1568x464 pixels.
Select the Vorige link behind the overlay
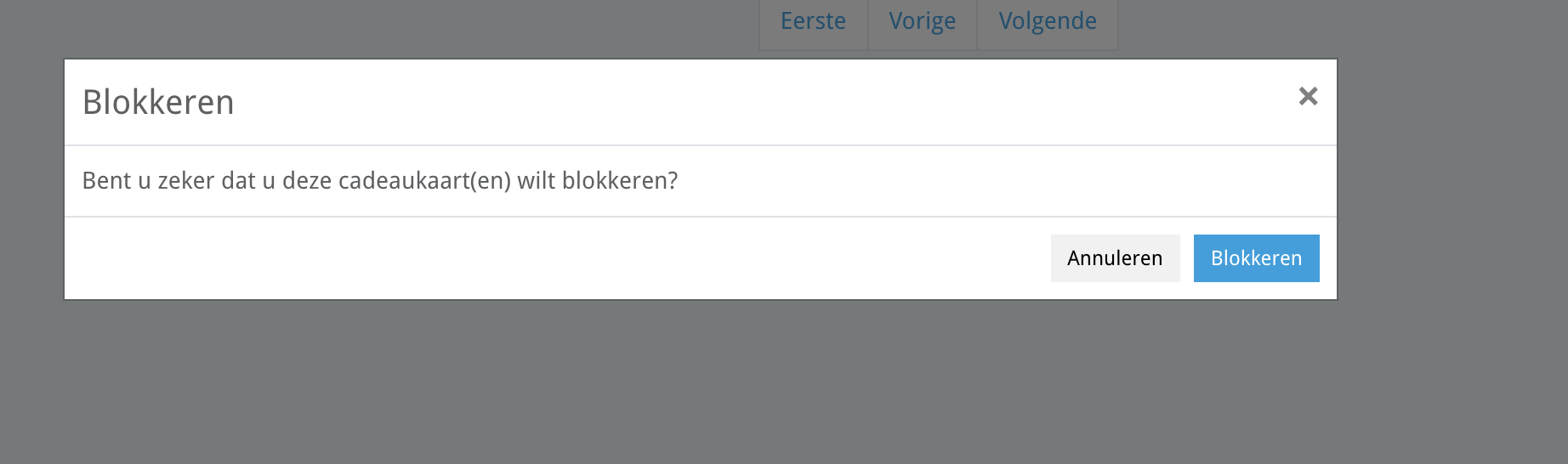click(923, 22)
